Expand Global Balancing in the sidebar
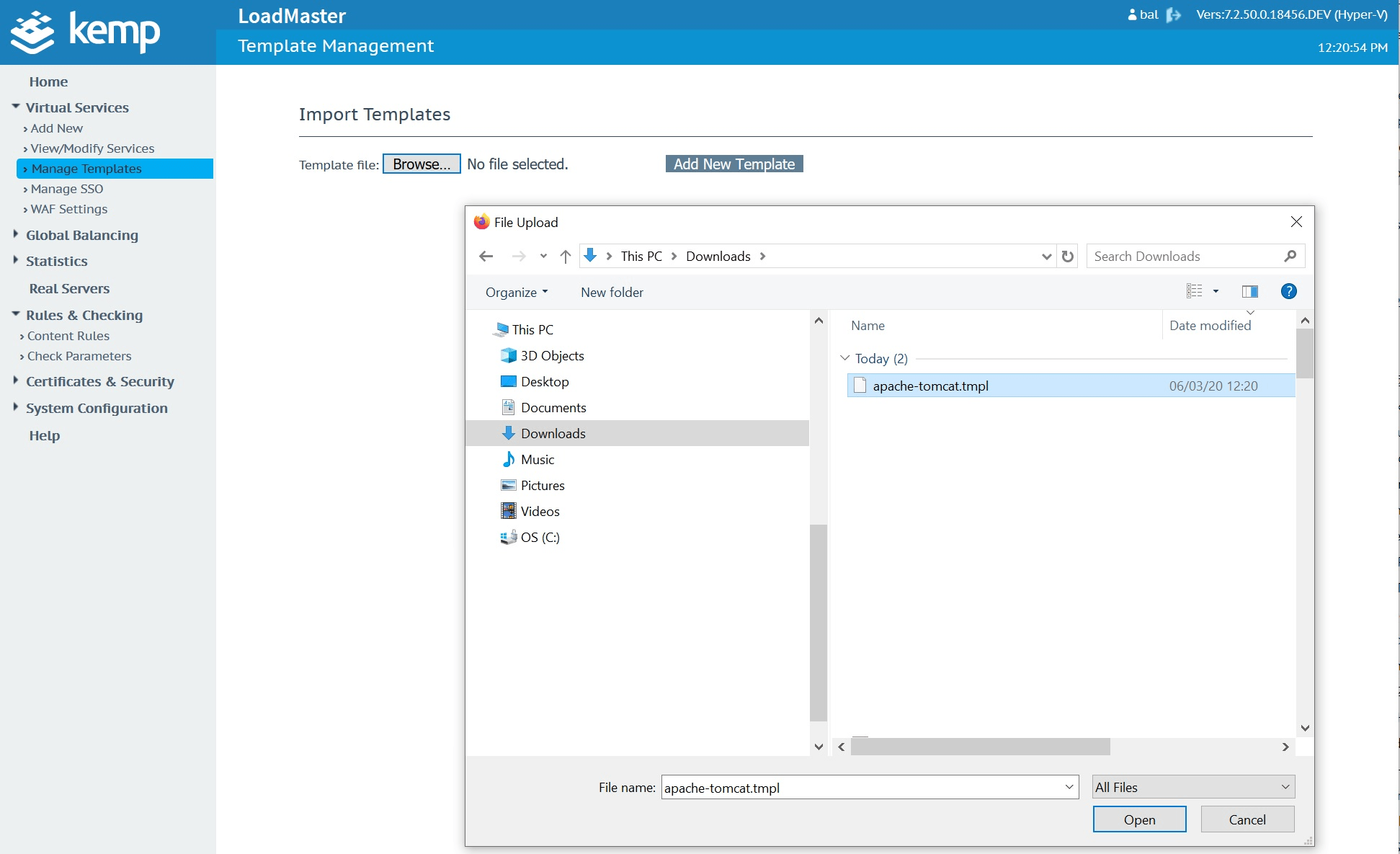The image size is (1400, 854). pyautogui.click(x=81, y=235)
